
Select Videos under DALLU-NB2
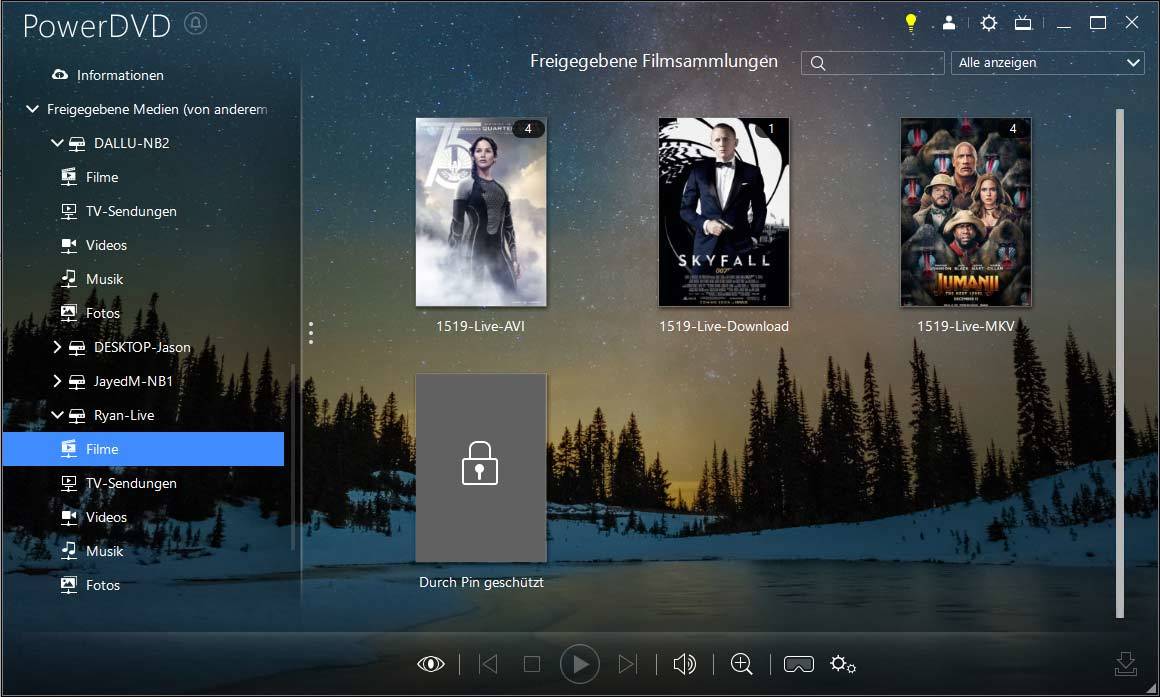pyautogui.click(x=106, y=245)
